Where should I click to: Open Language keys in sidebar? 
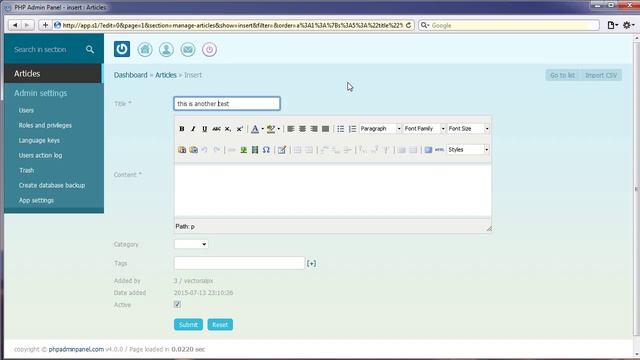(x=39, y=140)
